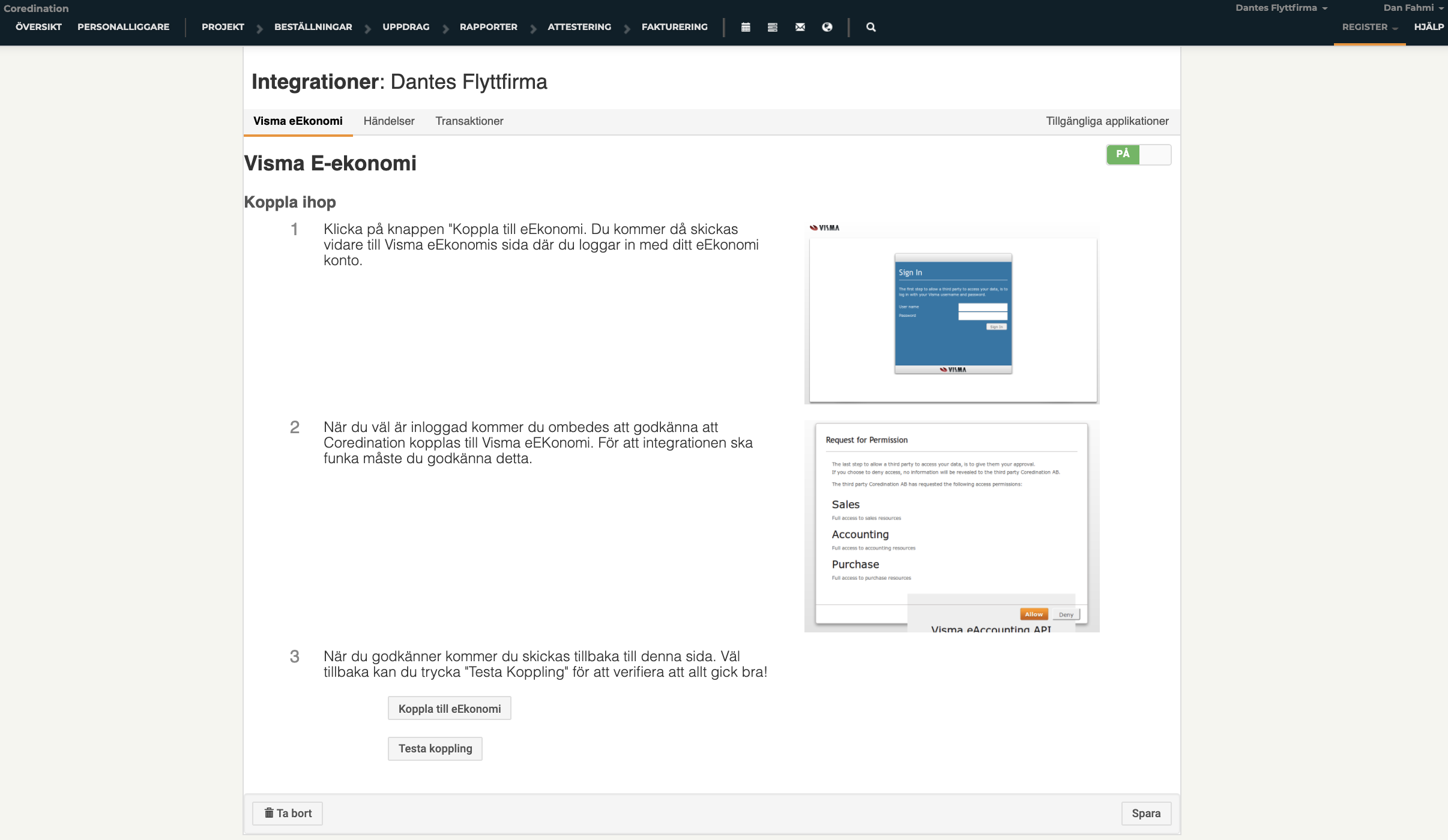Click the Coredination logo
1448x840 pixels.
tap(37, 8)
